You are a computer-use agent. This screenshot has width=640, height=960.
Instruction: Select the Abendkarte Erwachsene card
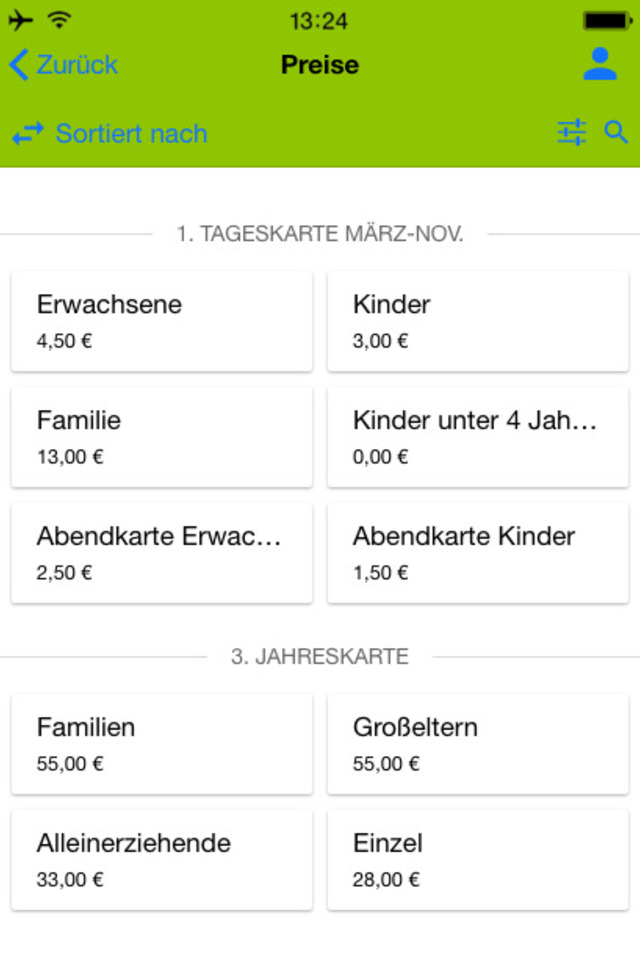pyautogui.click(x=161, y=553)
